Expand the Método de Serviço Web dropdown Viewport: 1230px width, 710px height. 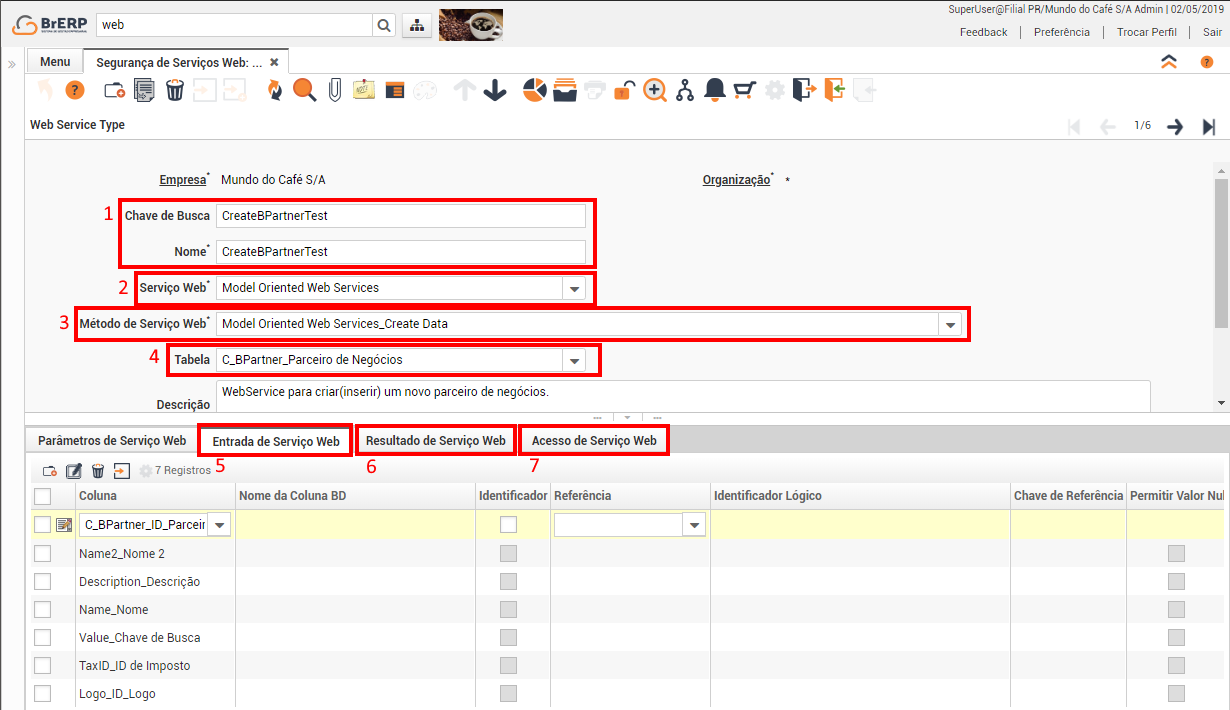click(950, 324)
